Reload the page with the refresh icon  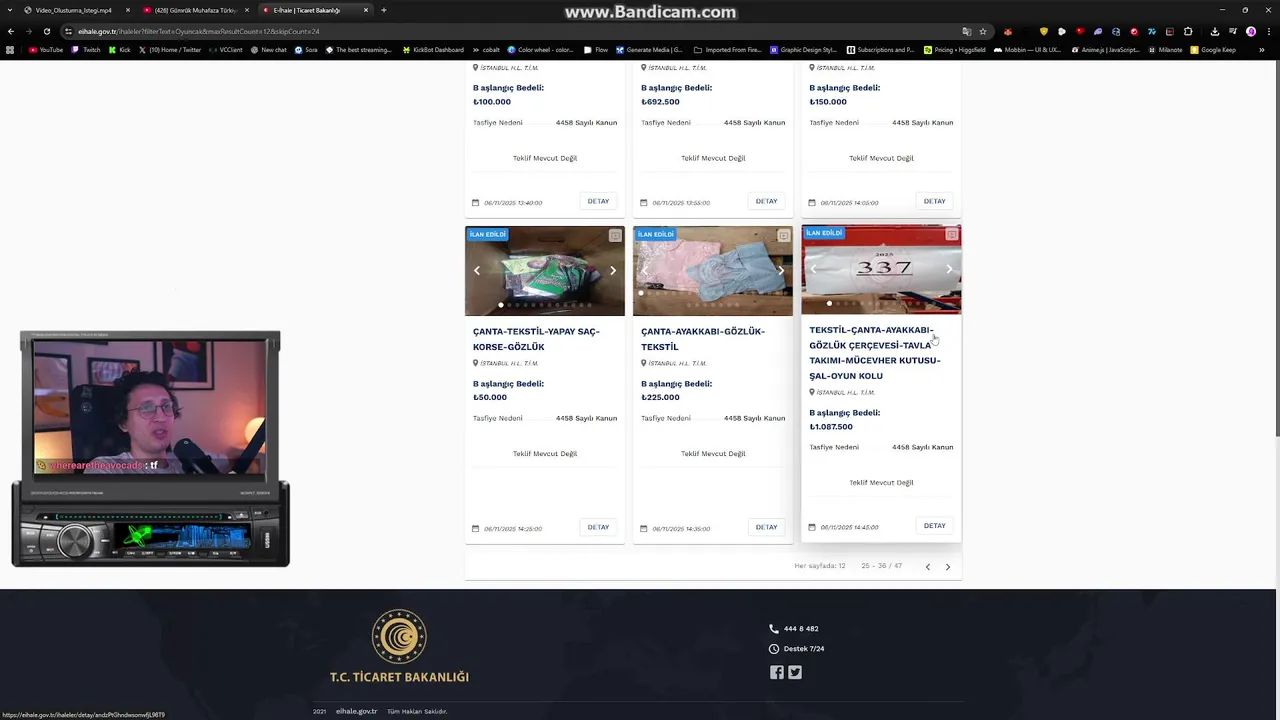pyautogui.click(x=46, y=31)
